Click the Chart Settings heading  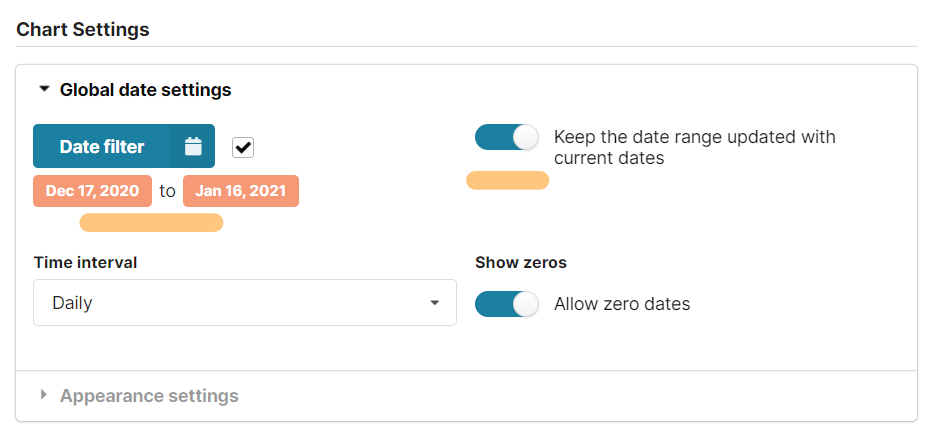[83, 29]
